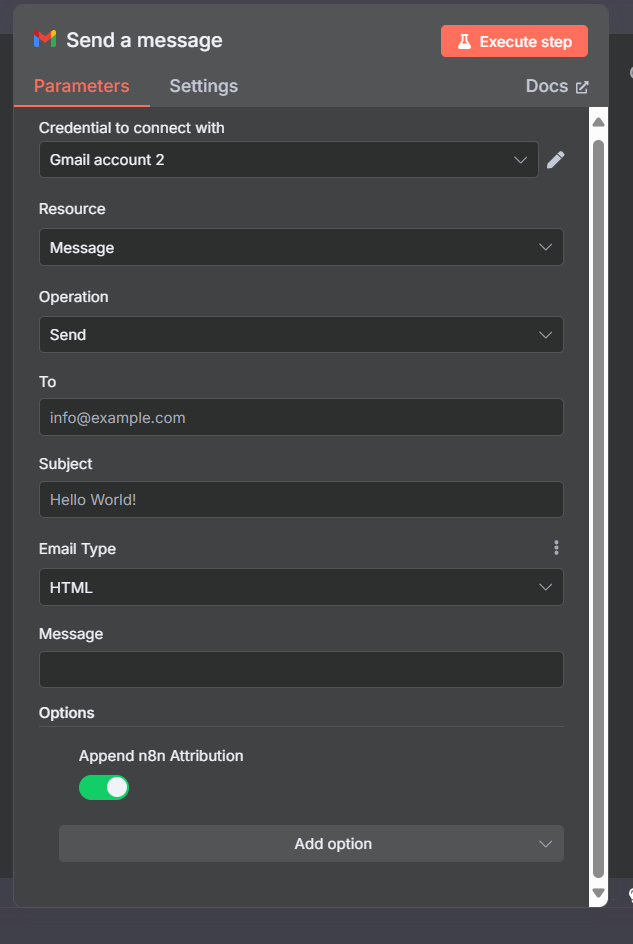The height and width of the screenshot is (944, 633).
Task: Click into the Subject input field
Action: (x=301, y=499)
